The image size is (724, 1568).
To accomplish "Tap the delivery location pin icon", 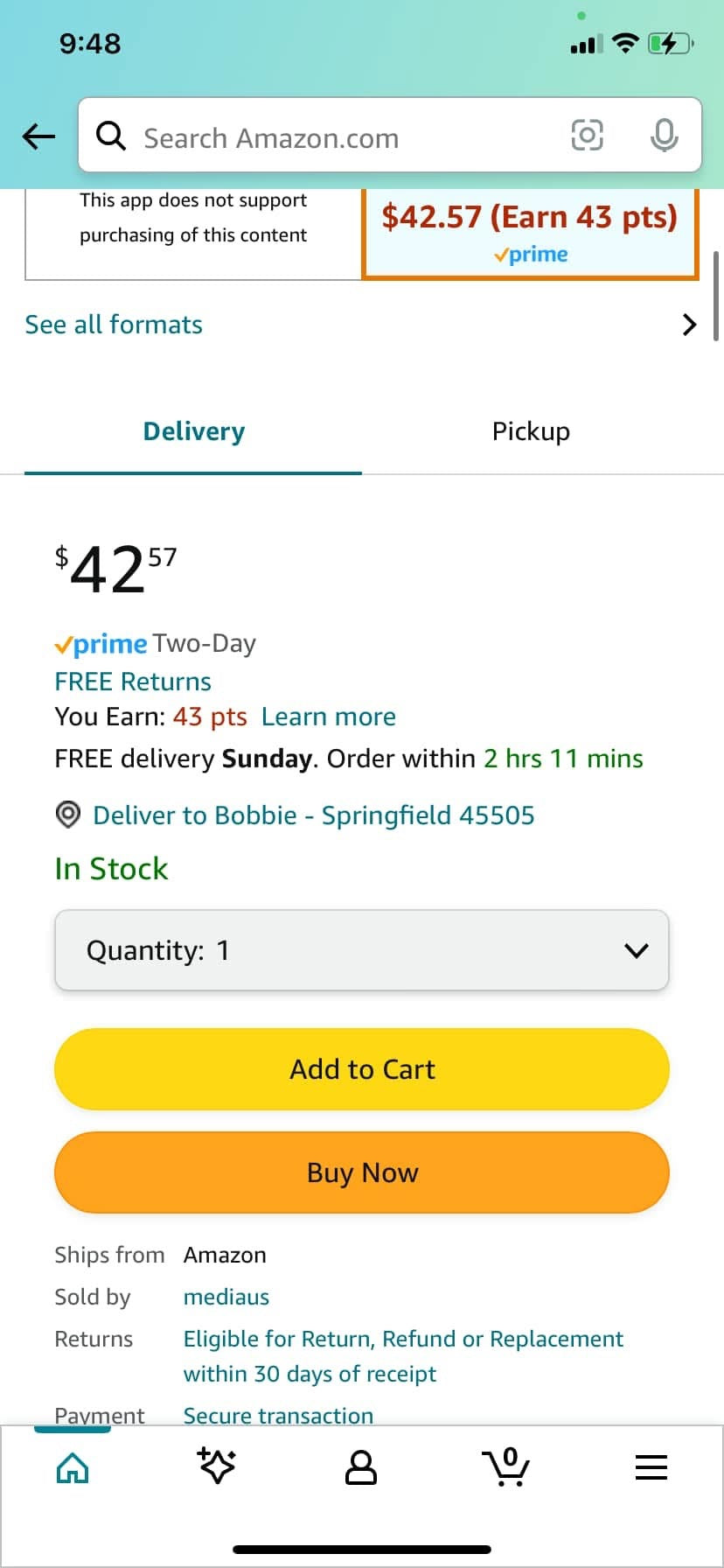I will [67, 815].
